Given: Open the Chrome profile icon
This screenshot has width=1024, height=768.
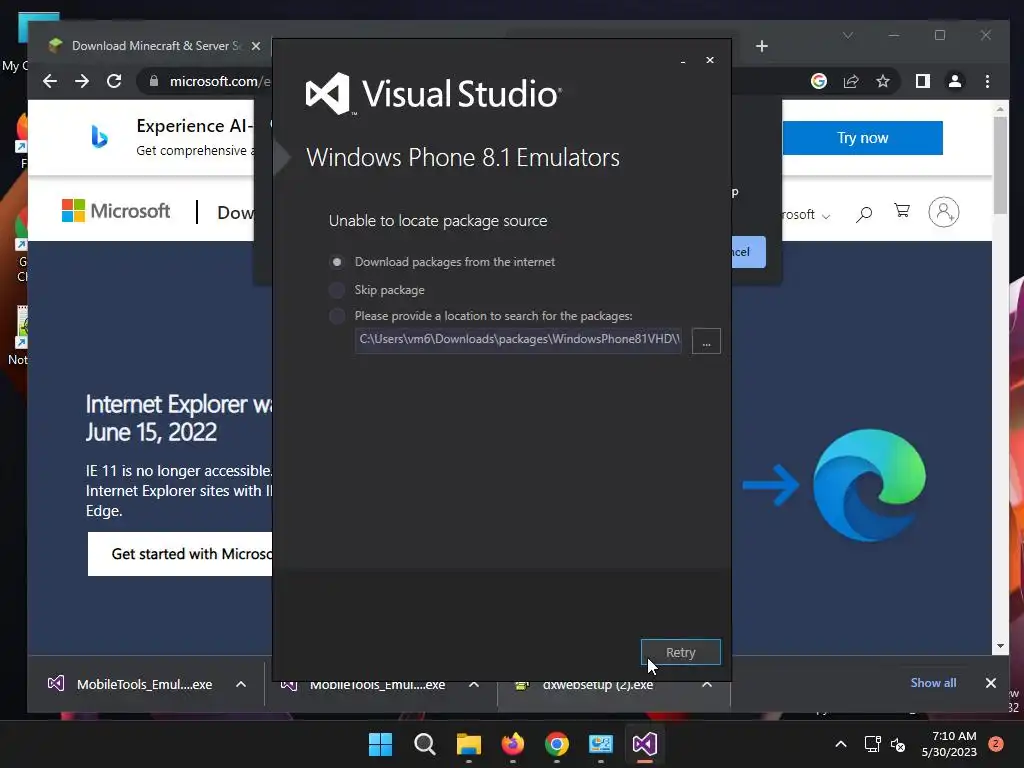Looking at the screenshot, I should click(x=955, y=81).
